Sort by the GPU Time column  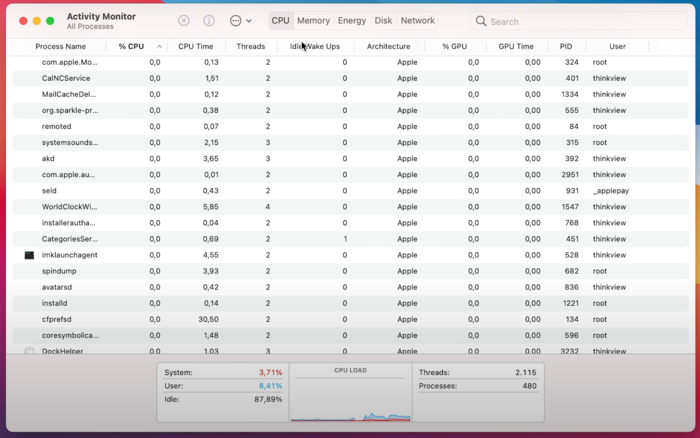click(516, 46)
